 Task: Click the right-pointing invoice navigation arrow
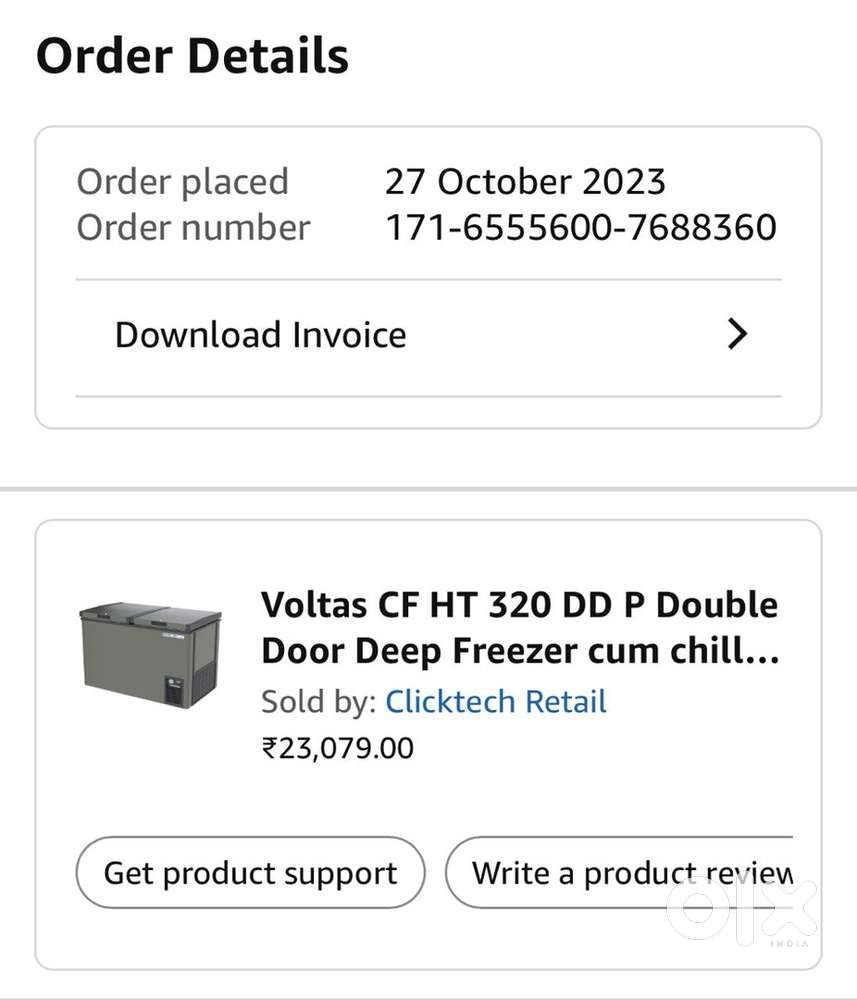point(737,334)
